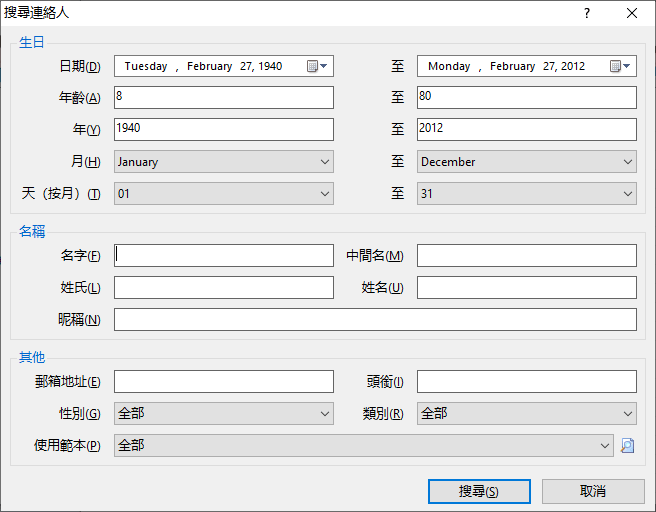This screenshot has width=656, height=512.
Task: Click the 郵箱地址 email address field
Action: [224, 381]
